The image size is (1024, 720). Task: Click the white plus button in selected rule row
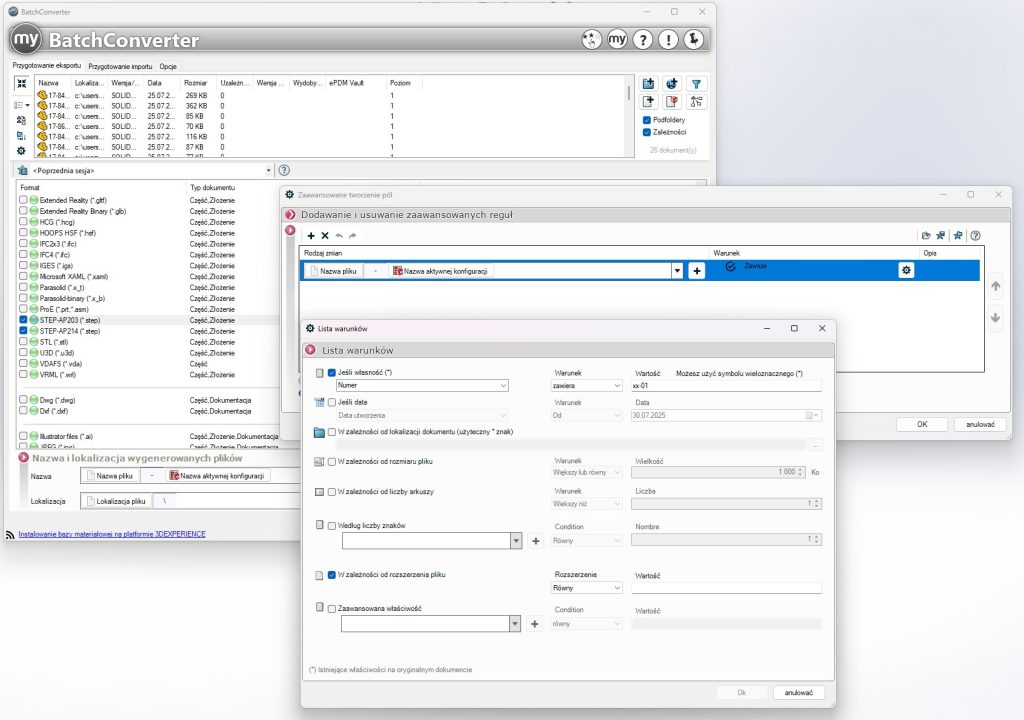pyautogui.click(x=697, y=270)
